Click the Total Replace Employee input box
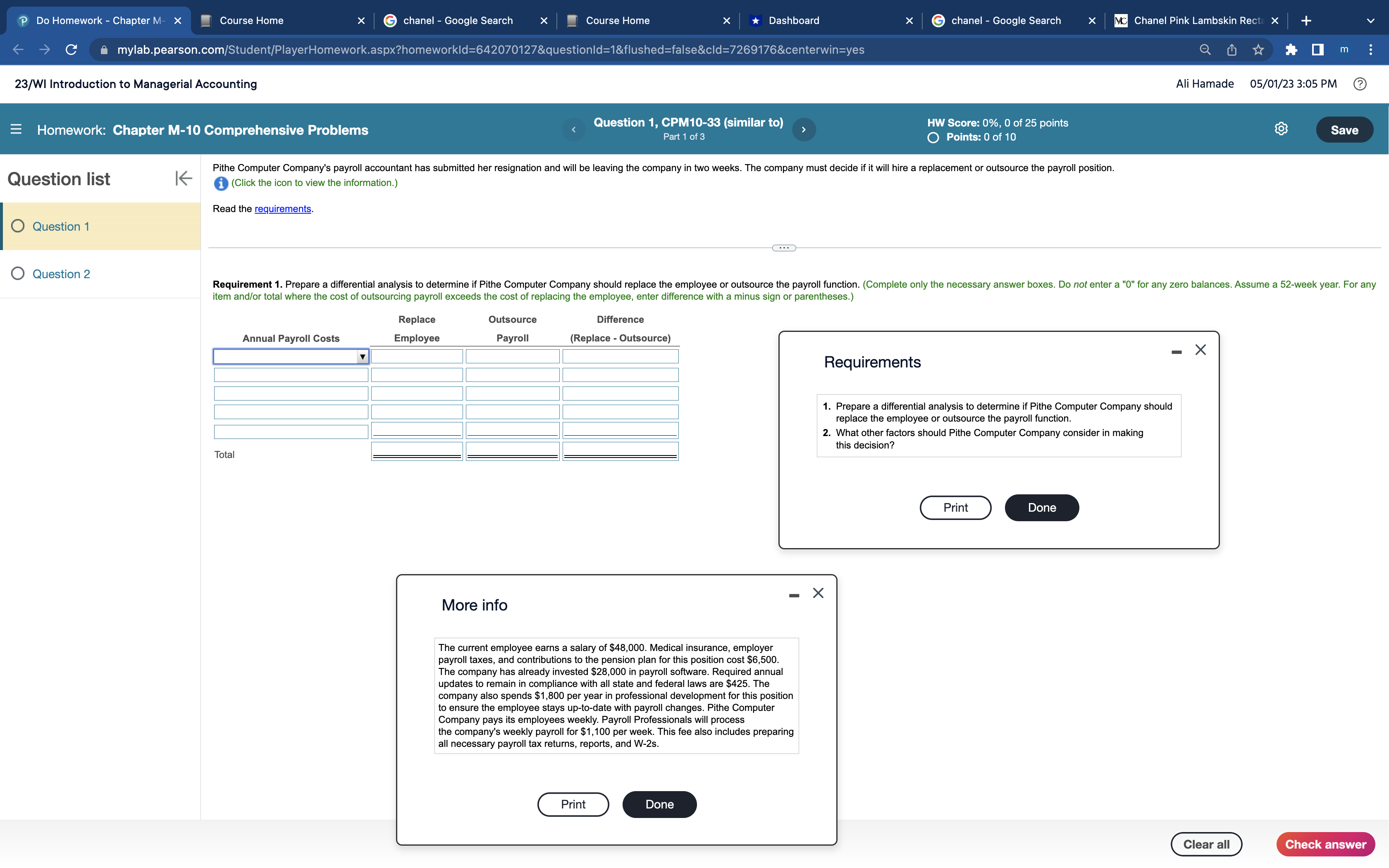Image resolution: width=1389 pixels, height=868 pixels. coord(417,451)
